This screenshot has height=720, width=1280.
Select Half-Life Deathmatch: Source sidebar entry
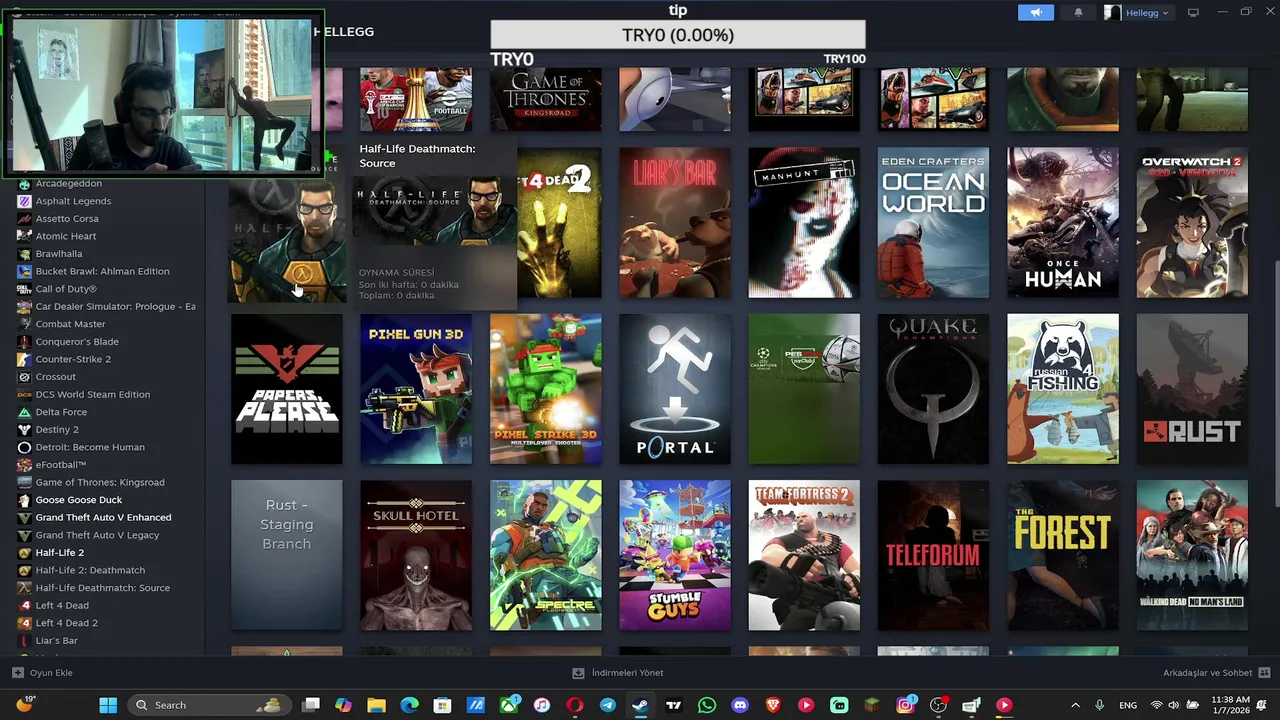coord(102,588)
